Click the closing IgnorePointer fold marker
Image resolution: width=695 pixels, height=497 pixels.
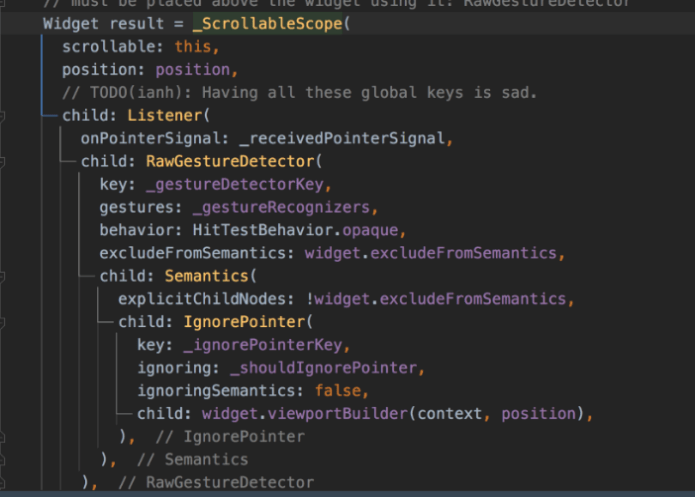pyautogui.click(x=2, y=437)
